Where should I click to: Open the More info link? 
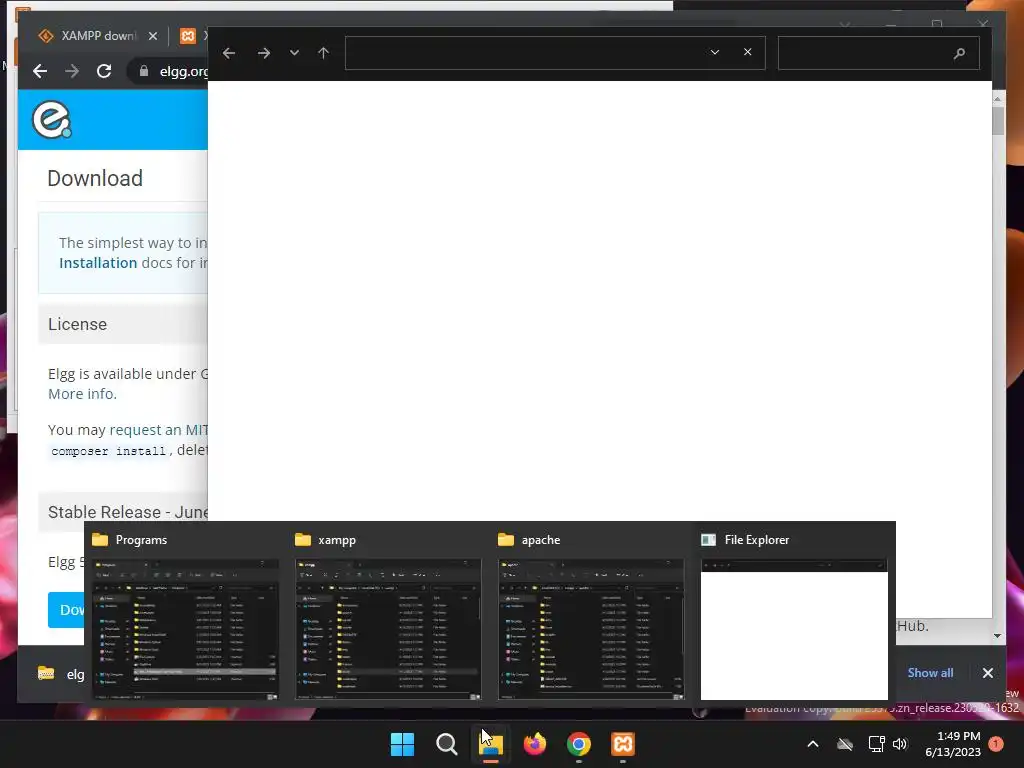coord(82,394)
